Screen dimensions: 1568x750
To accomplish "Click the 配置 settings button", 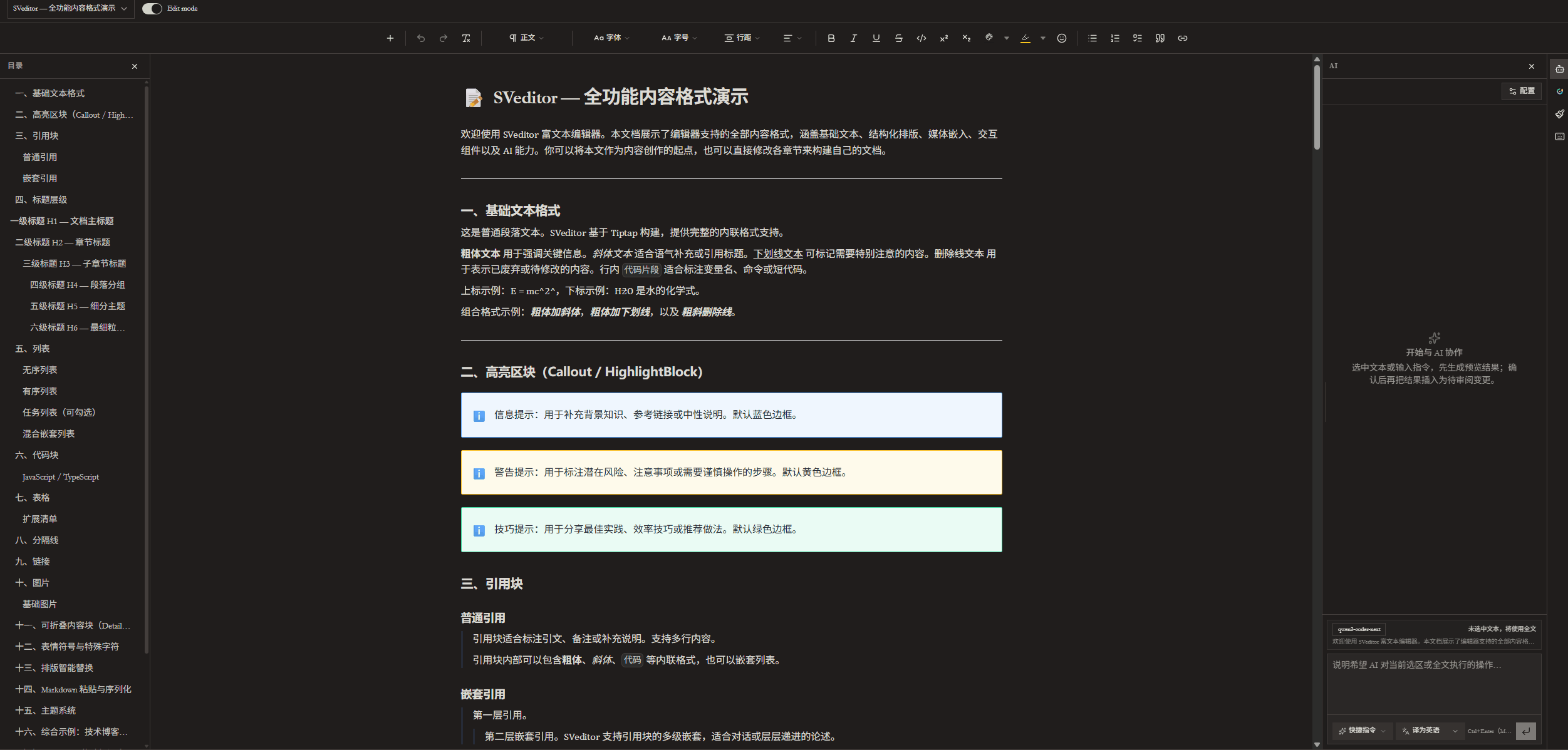I will tap(1522, 91).
